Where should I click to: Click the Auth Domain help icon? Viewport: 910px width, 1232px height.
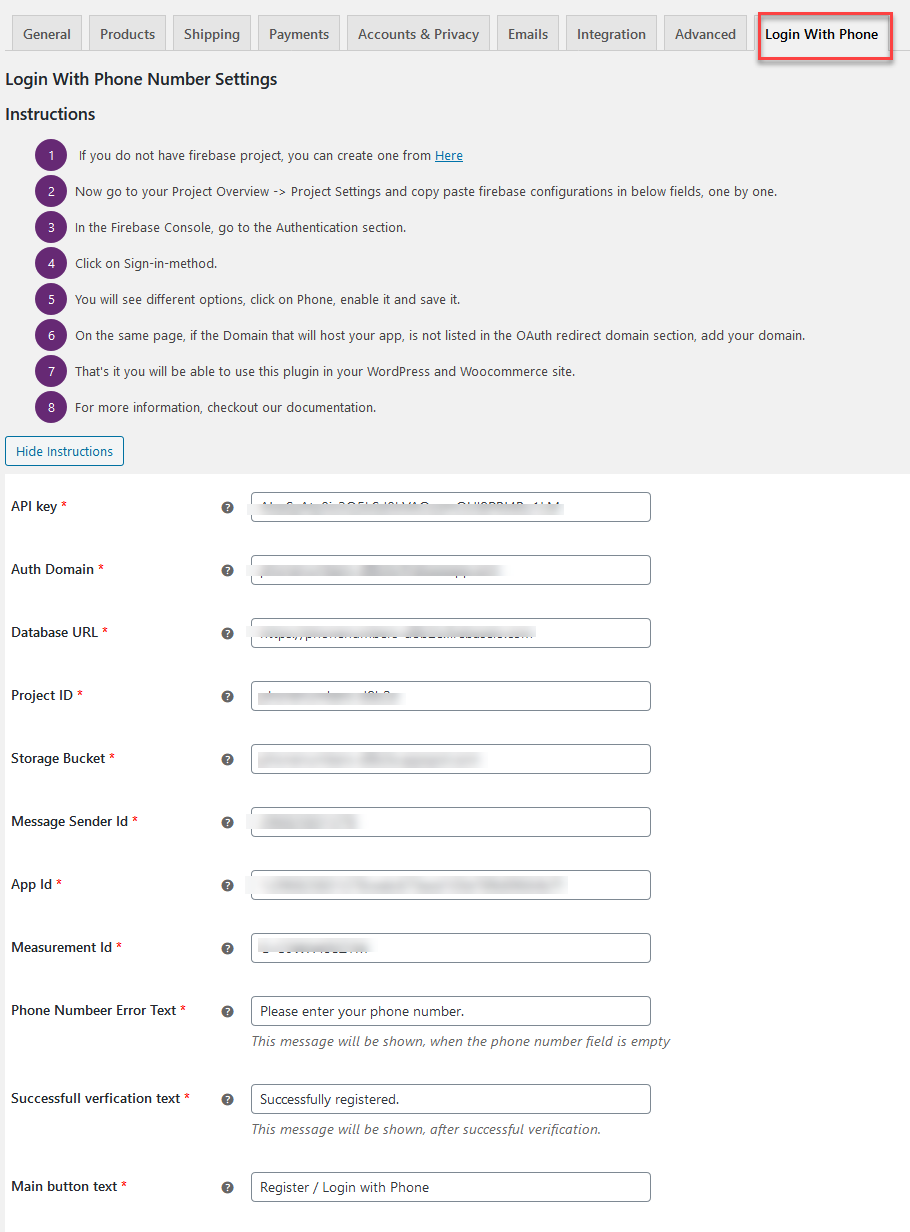[x=228, y=570]
